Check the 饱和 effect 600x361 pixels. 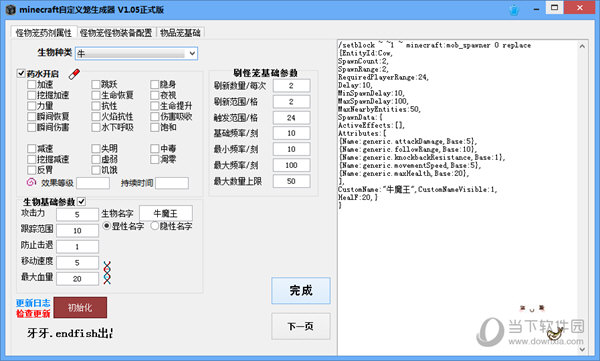click(155, 127)
